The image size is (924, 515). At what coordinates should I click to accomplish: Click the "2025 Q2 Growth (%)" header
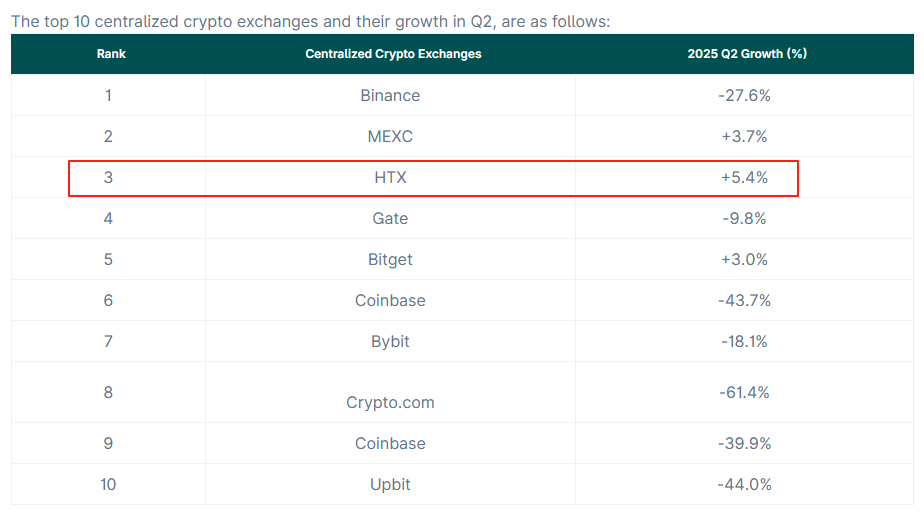click(x=747, y=54)
